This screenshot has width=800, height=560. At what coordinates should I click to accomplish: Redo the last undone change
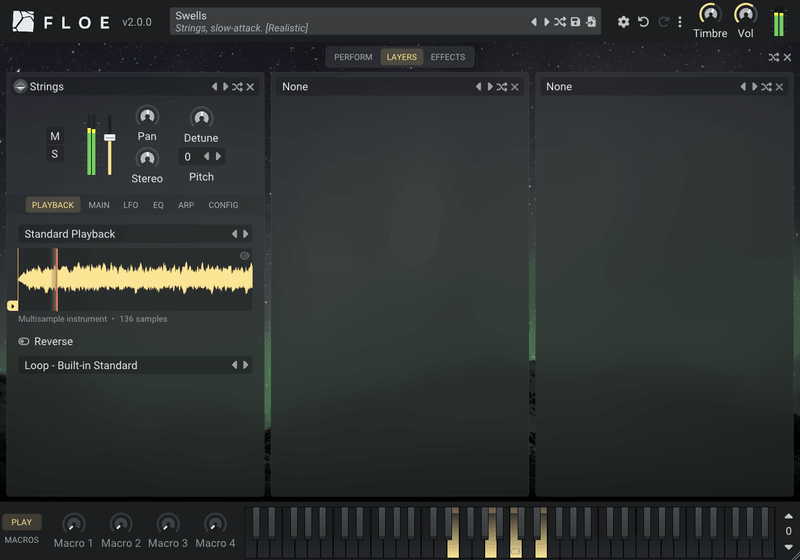pyautogui.click(x=663, y=22)
